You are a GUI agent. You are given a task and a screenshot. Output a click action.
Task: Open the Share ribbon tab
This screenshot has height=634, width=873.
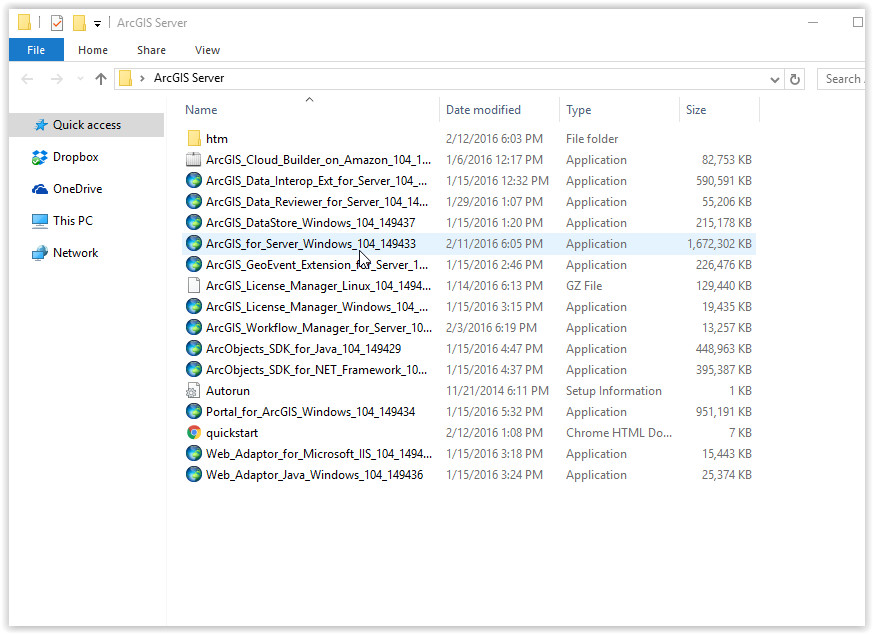click(151, 50)
